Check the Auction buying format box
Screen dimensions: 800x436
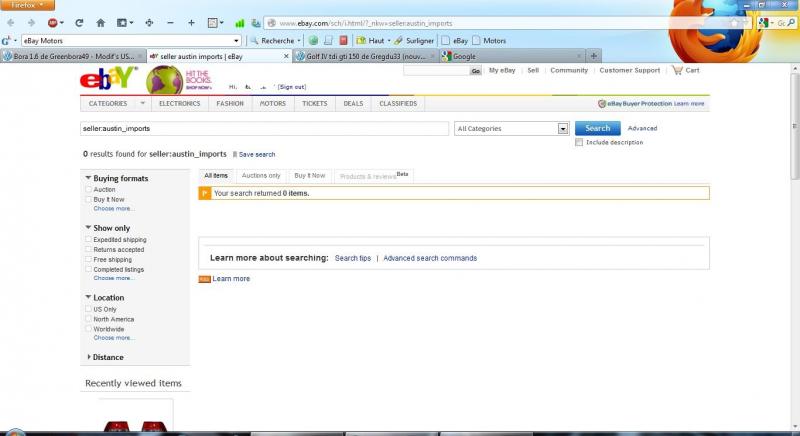pyautogui.click(x=88, y=189)
